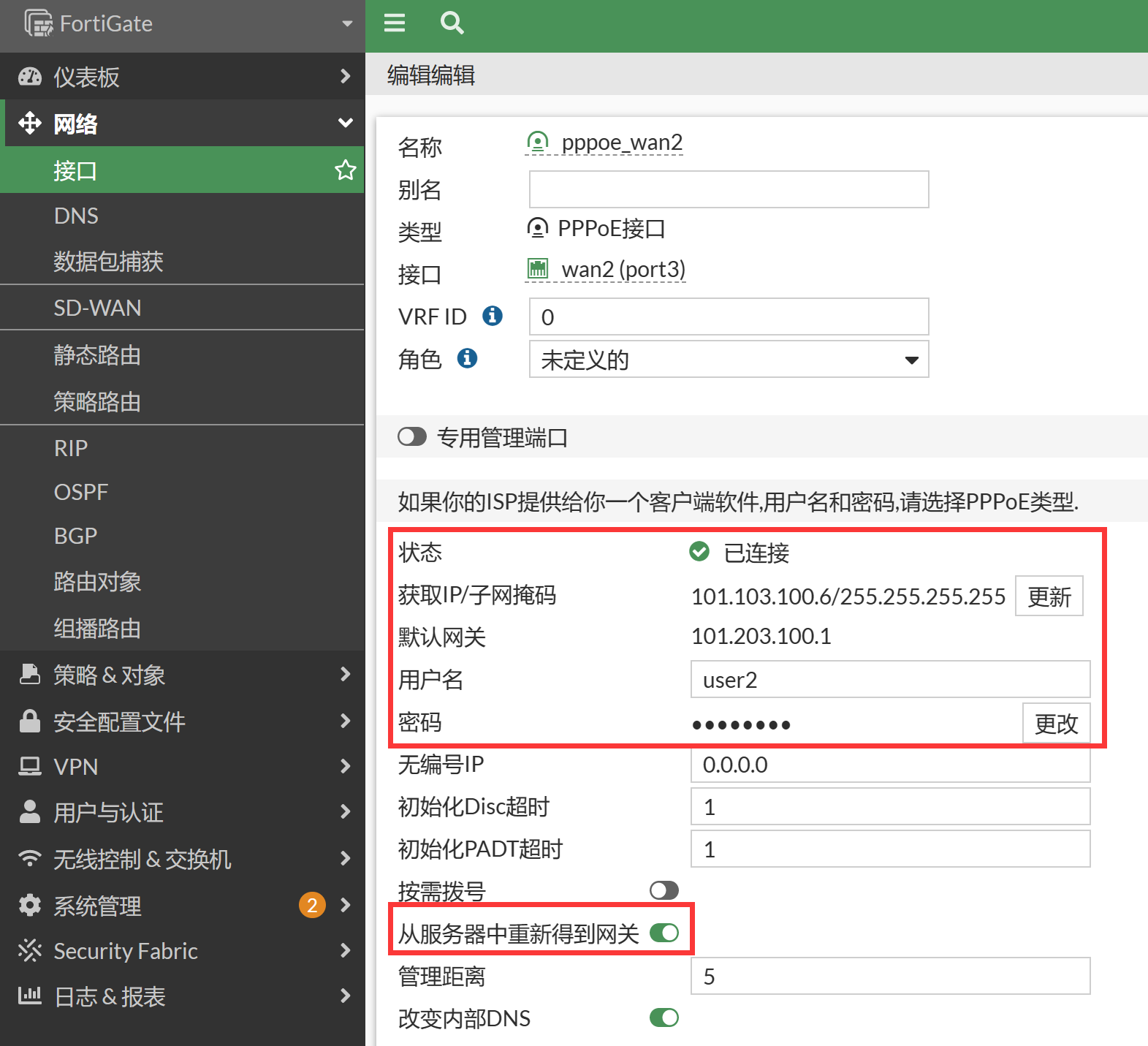Viewport: 1148px width, 1046px height.
Task: Select 静态路由 from the sidebar
Action: click(x=97, y=355)
